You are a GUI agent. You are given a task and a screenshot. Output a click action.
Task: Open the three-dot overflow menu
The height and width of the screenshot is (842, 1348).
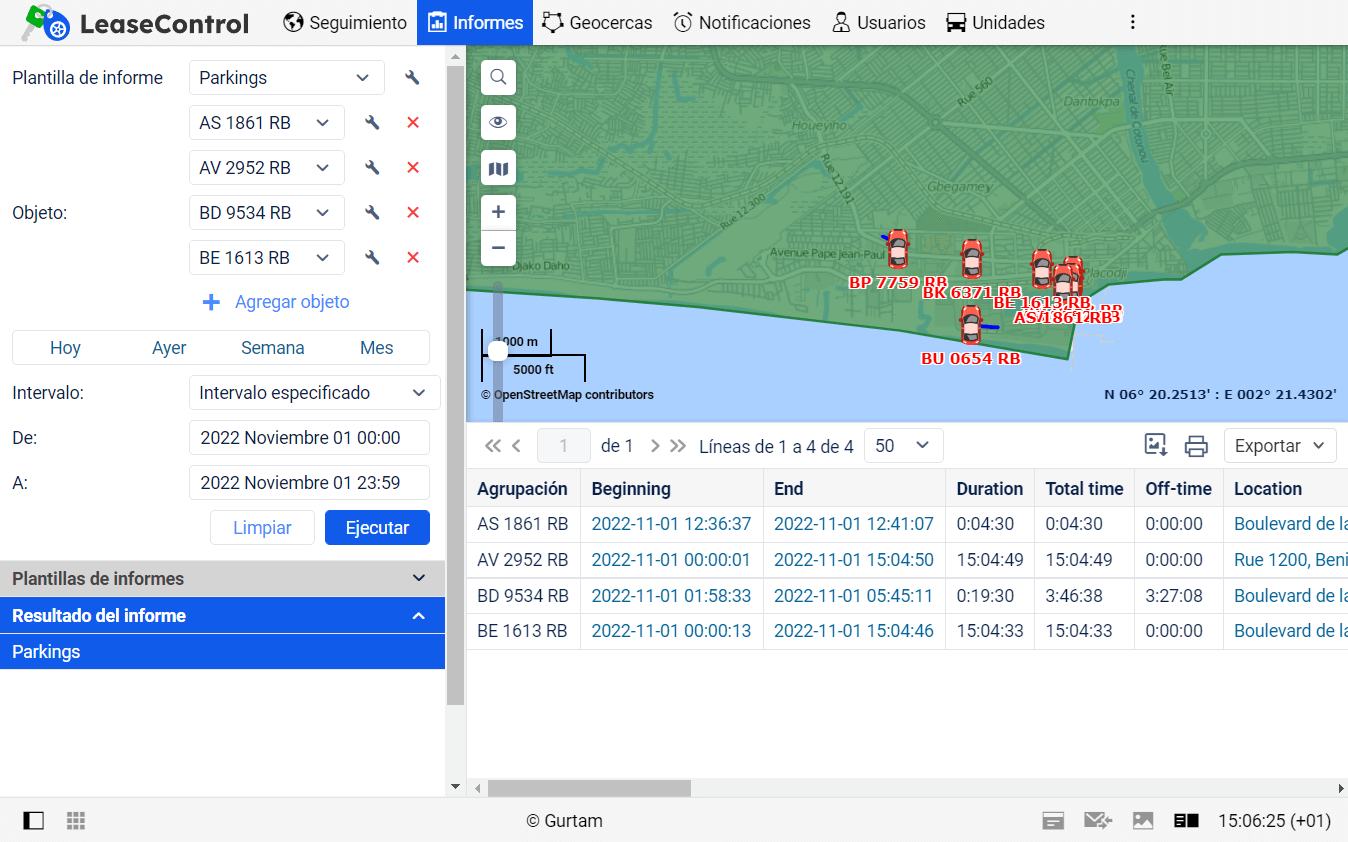click(1132, 22)
